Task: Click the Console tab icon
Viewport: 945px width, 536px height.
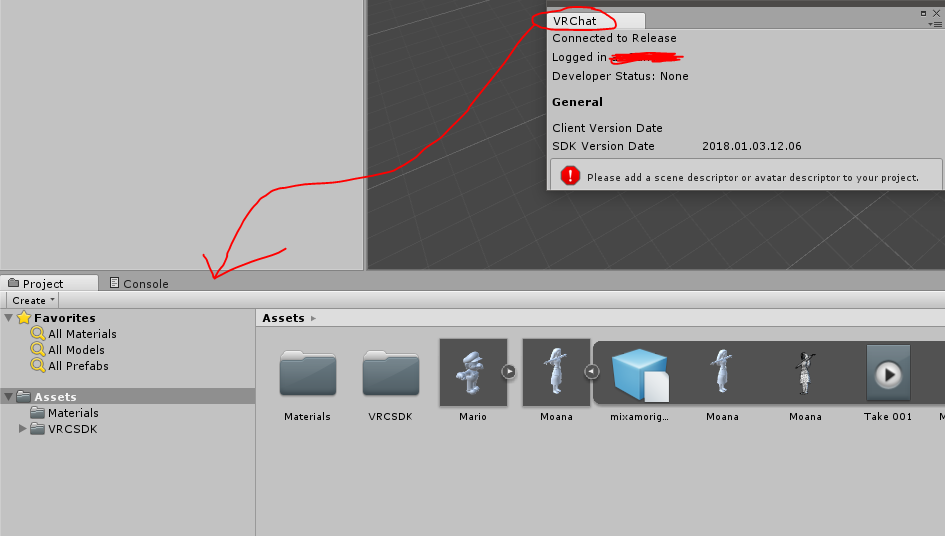Action: click(114, 282)
